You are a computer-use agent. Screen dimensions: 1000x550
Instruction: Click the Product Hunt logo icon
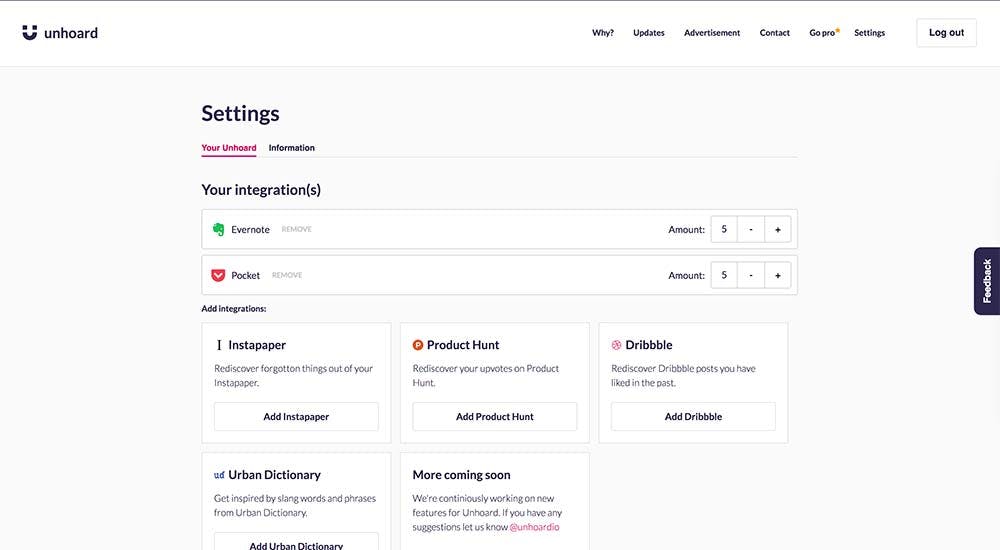click(418, 345)
